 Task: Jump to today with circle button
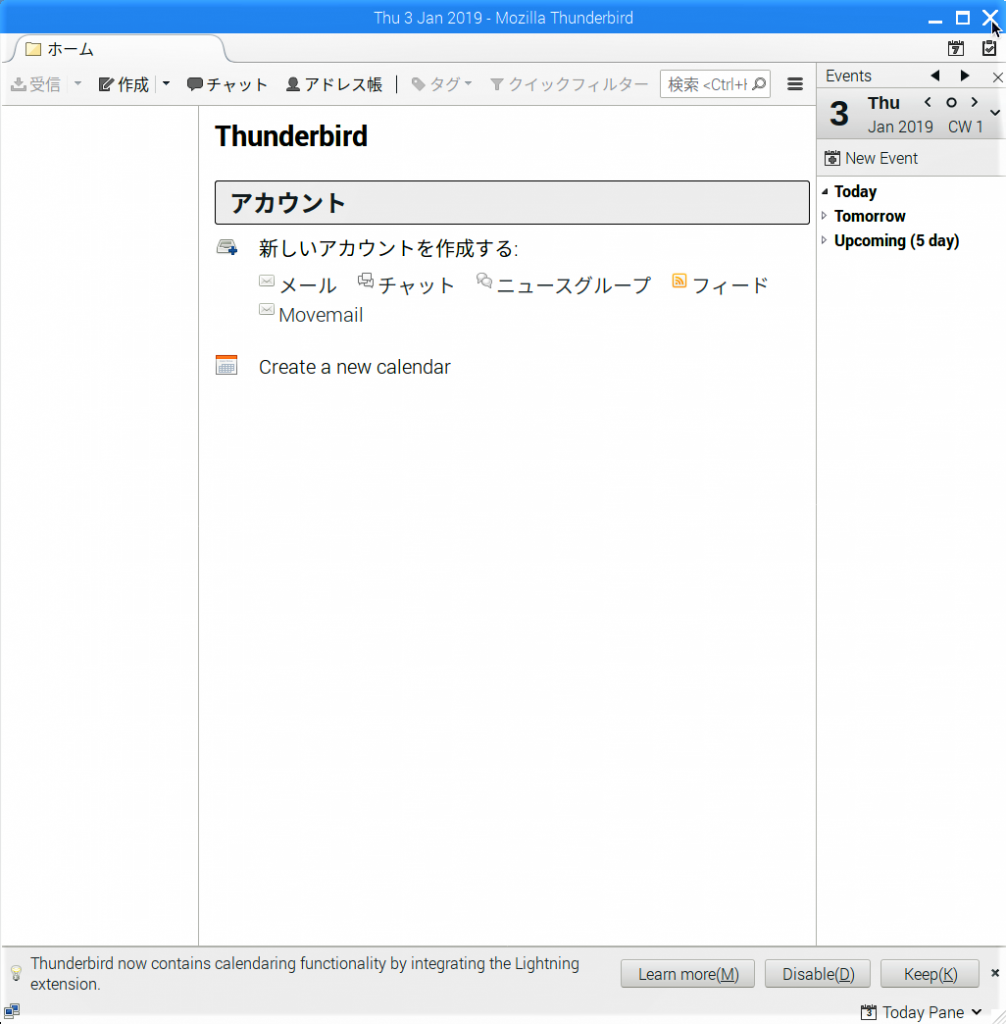click(x=951, y=103)
